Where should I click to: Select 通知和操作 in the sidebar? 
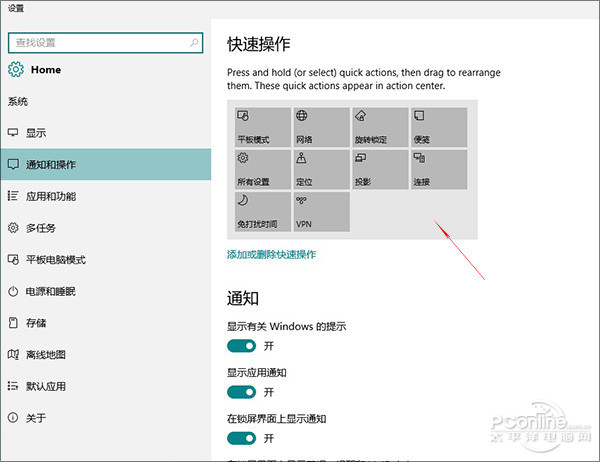(x=106, y=165)
